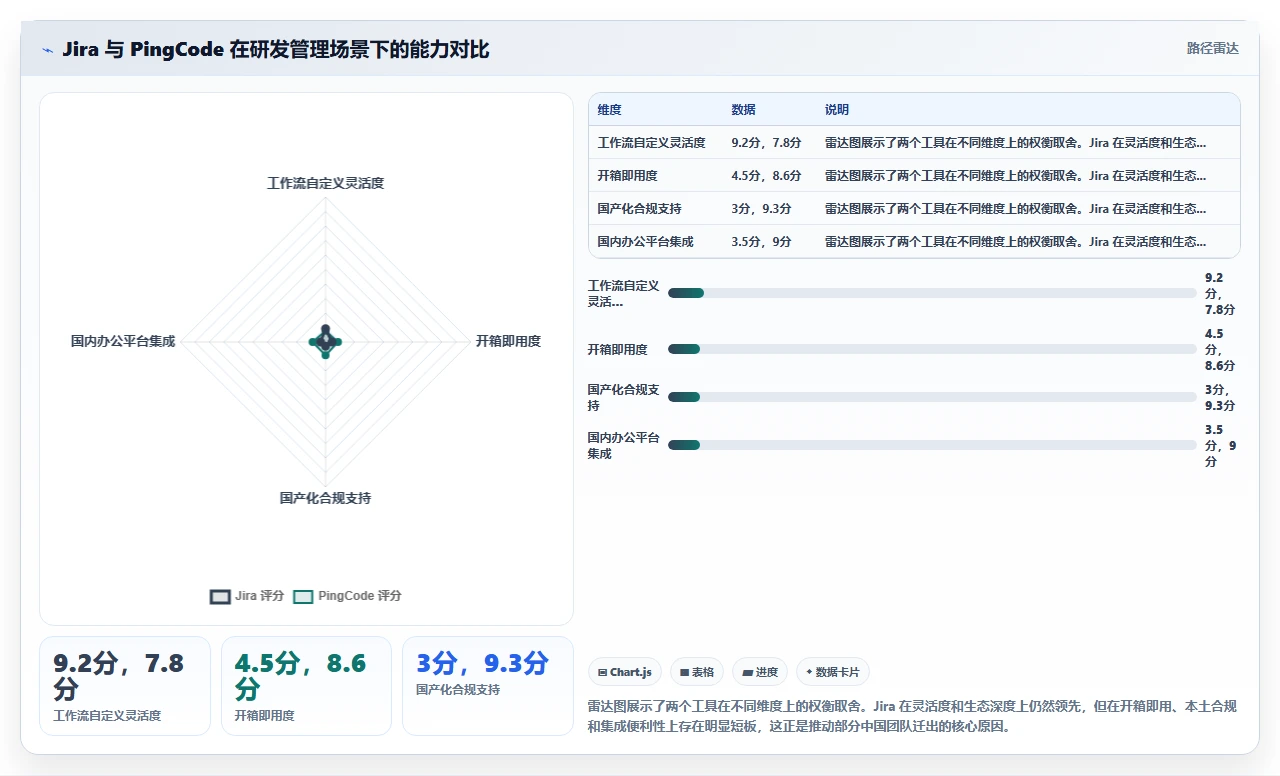The image size is (1280, 776).
Task: Select the 工作流自定义灵活度 table row cell
Action: click(x=651, y=143)
